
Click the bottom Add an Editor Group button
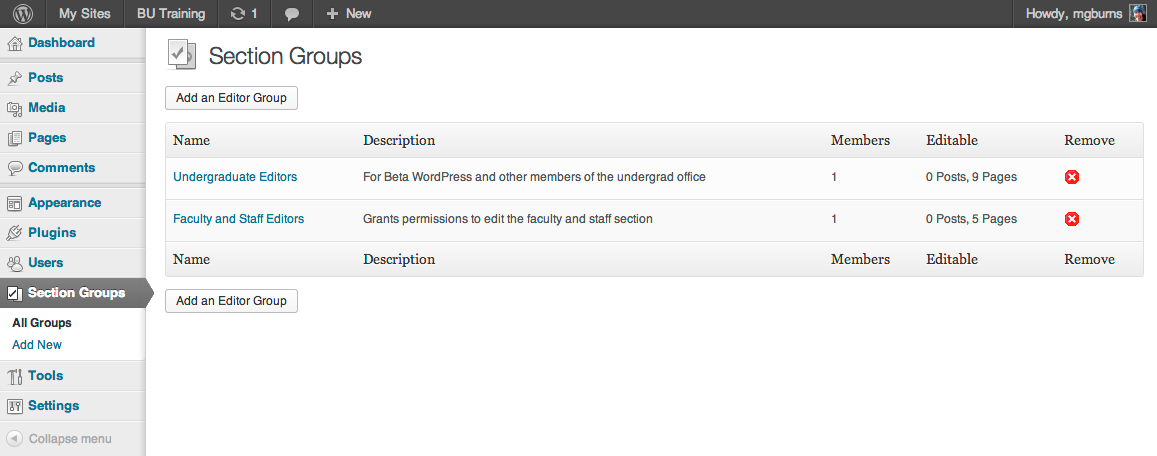[231, 300]
